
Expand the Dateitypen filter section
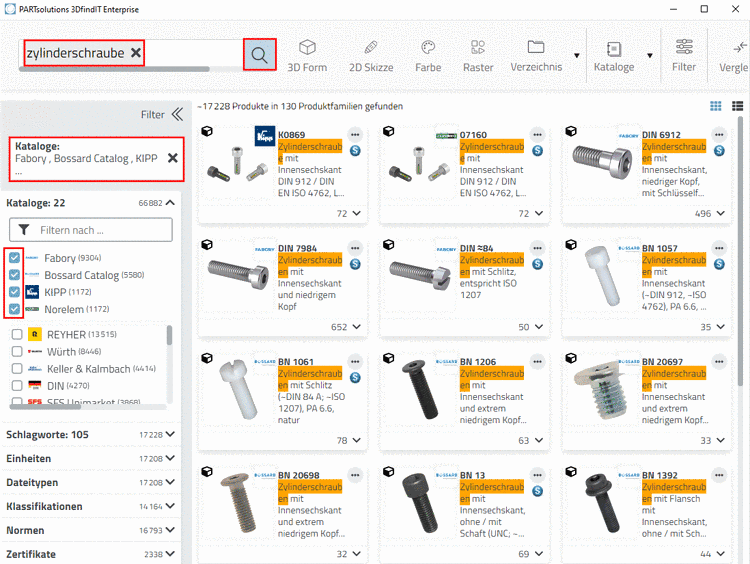pyautogui.click(x=170, y=482)
